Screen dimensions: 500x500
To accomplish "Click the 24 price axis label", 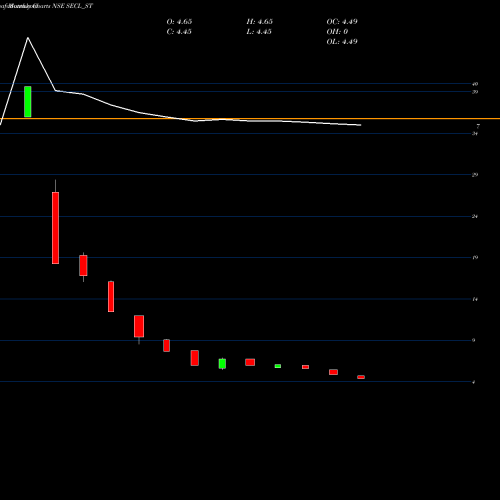I will (475, 217).
